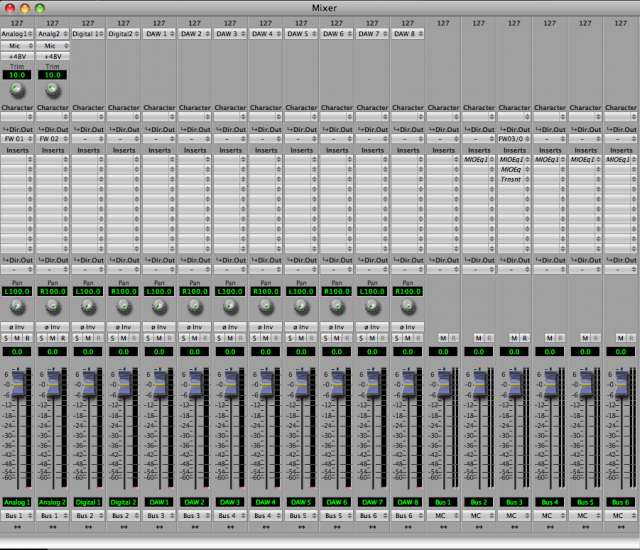Open the Analog1 input source dropdown

pyautogui.click(x=17, y=34)
